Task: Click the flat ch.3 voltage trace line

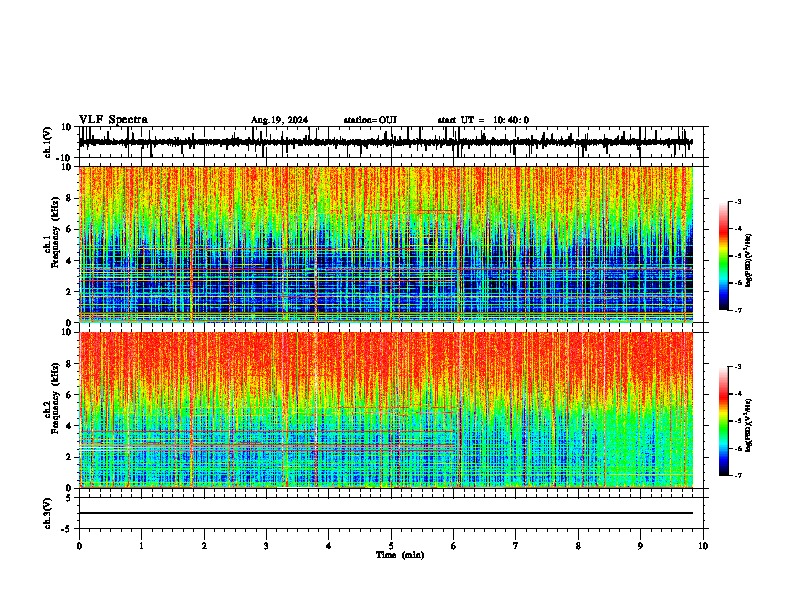Action: (x=385, y=513)
